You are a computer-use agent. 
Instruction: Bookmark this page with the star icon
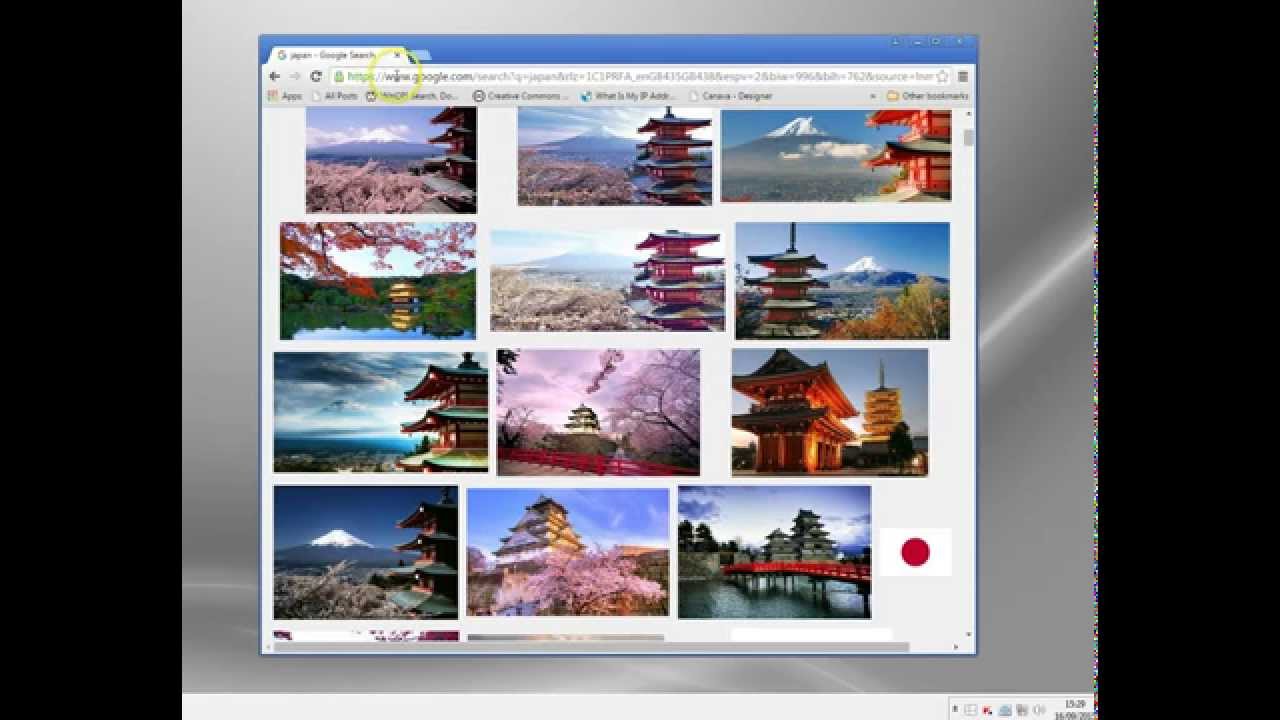point(942,76)
